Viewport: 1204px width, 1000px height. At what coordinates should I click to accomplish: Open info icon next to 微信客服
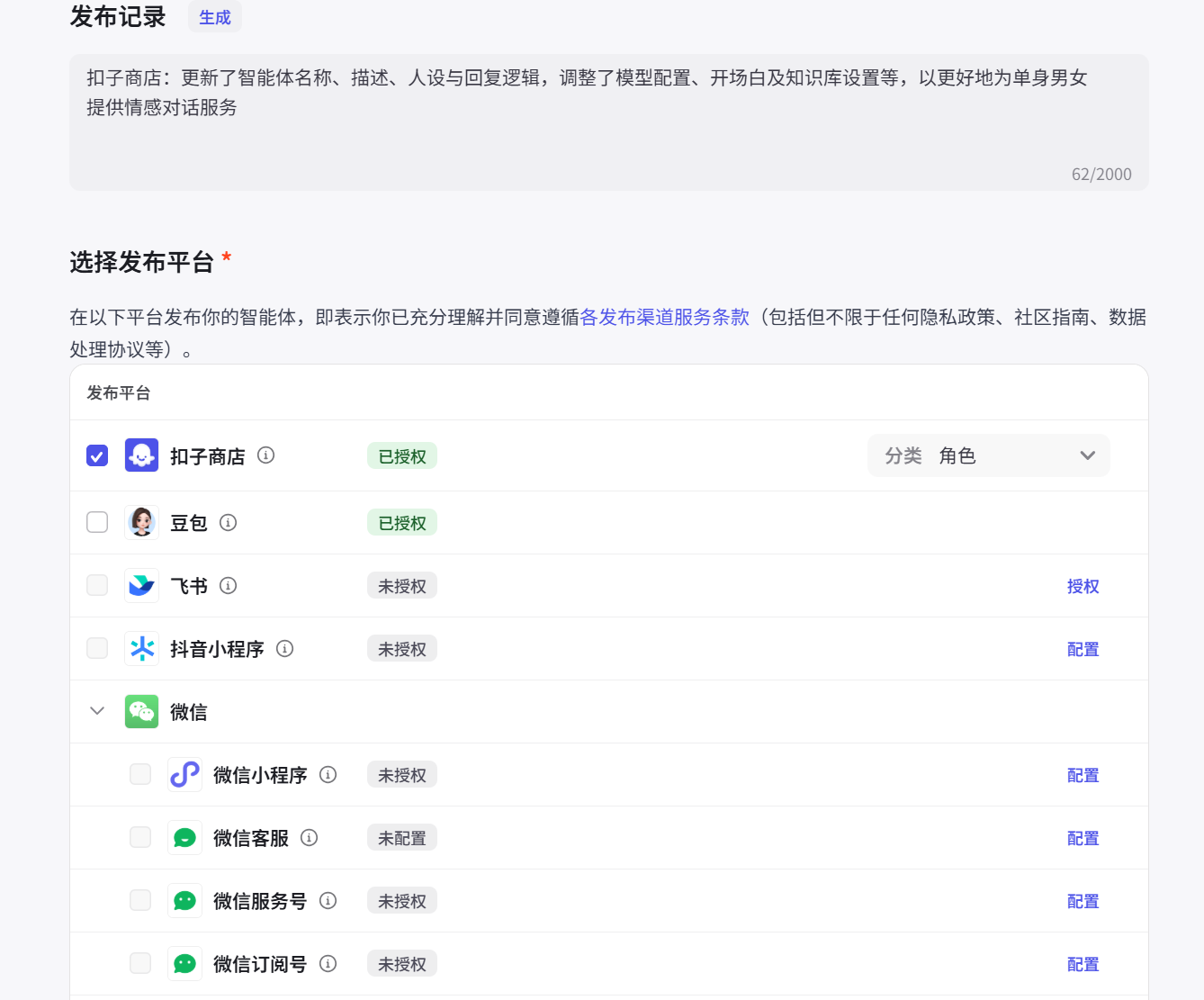click(309, 837)
